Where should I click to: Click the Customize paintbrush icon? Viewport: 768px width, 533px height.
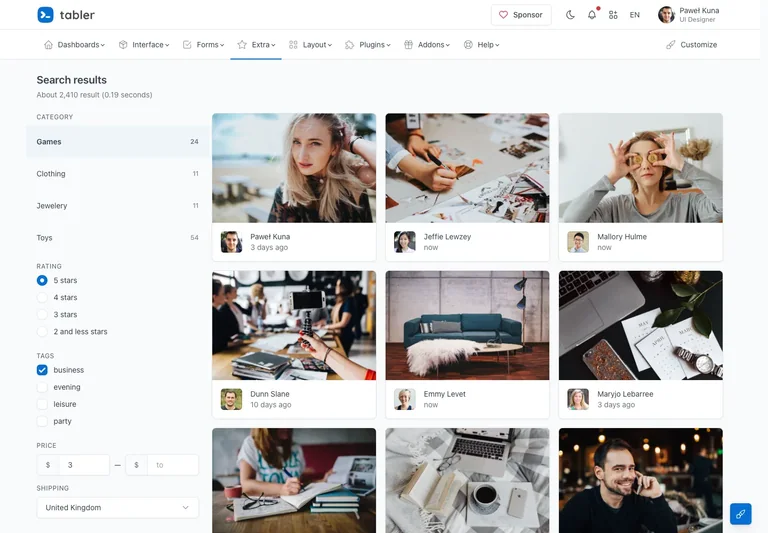tap(671, 45)
